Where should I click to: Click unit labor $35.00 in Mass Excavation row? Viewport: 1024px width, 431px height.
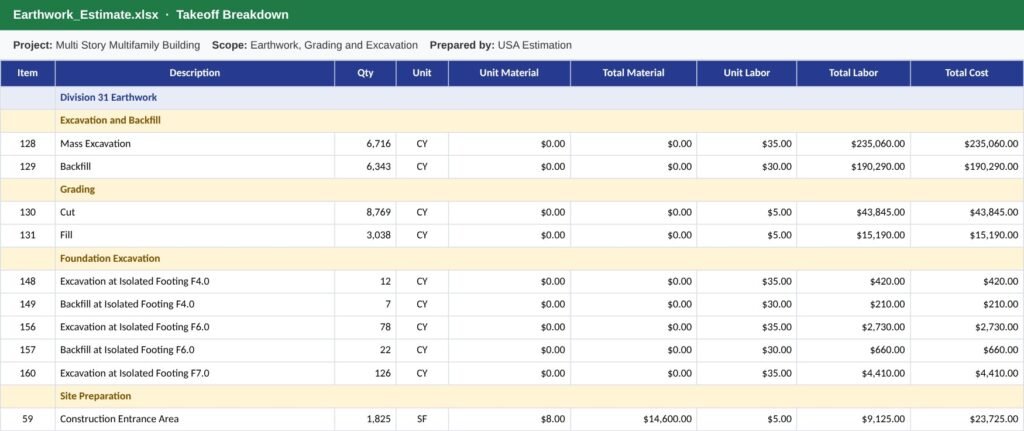(x=746, y=144)
